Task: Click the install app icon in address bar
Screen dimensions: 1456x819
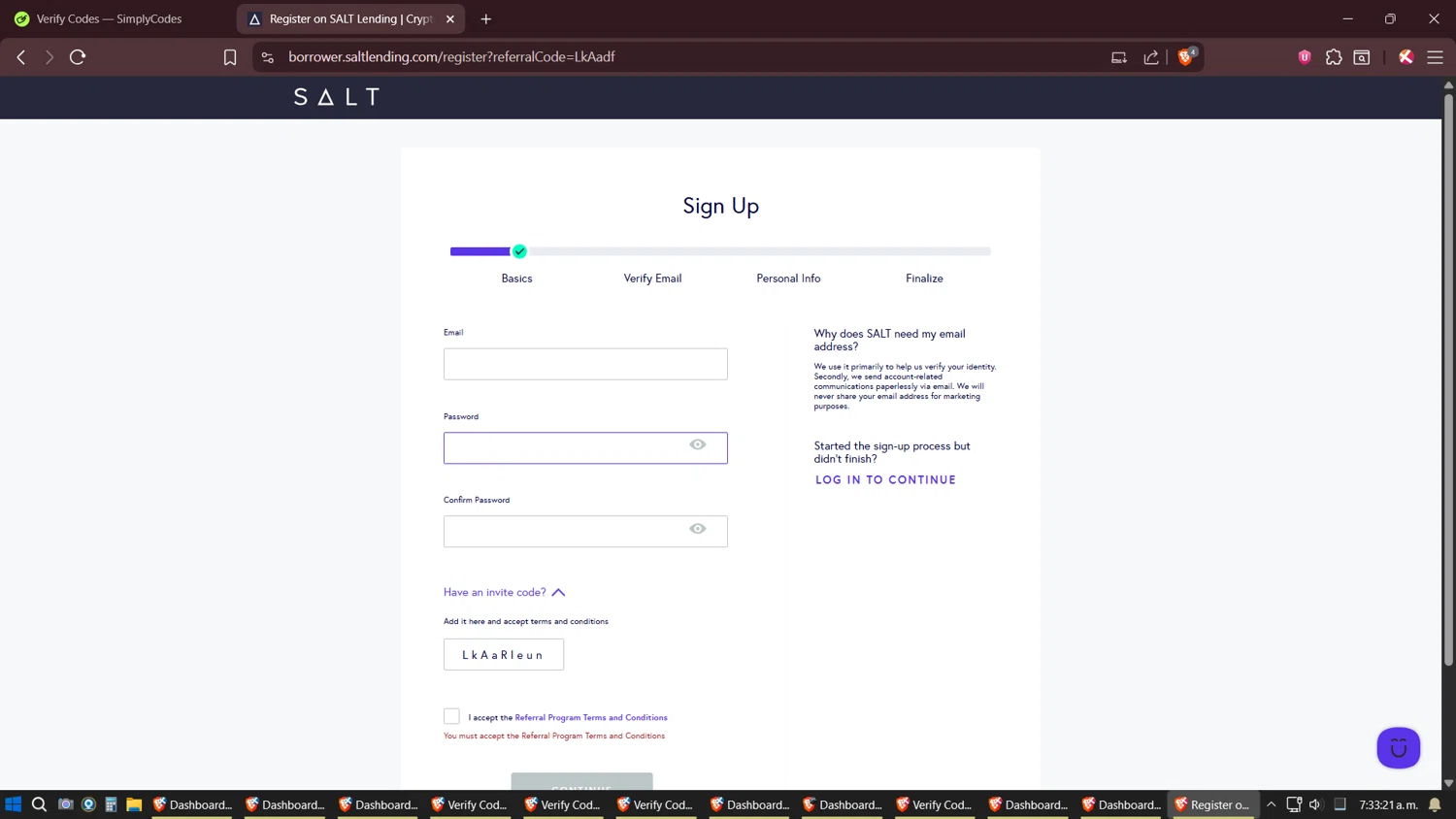Action: pos(1119,57)
